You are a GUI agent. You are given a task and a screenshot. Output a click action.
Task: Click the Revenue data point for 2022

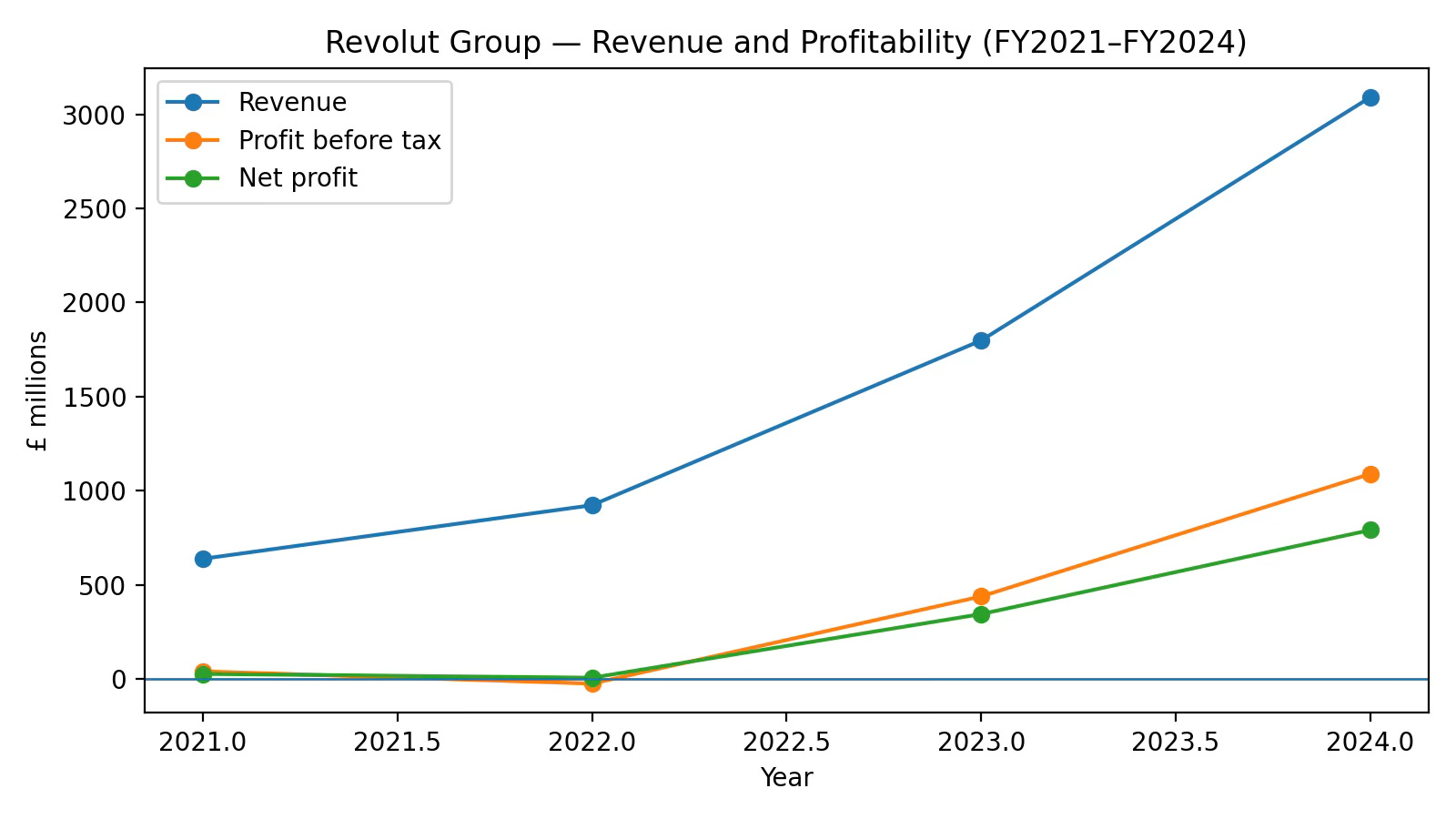coord(592,505)
